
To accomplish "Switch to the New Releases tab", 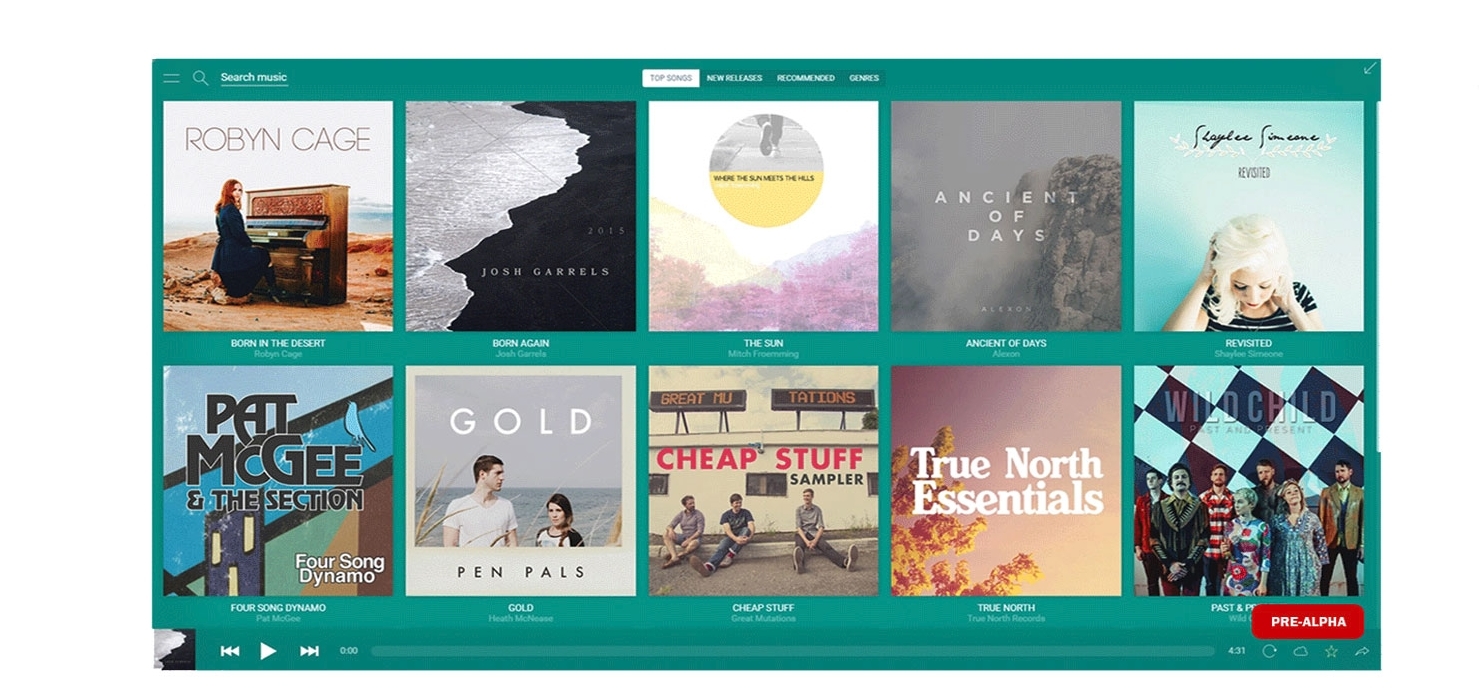I will pyautogui.click(x=734, y=78).
